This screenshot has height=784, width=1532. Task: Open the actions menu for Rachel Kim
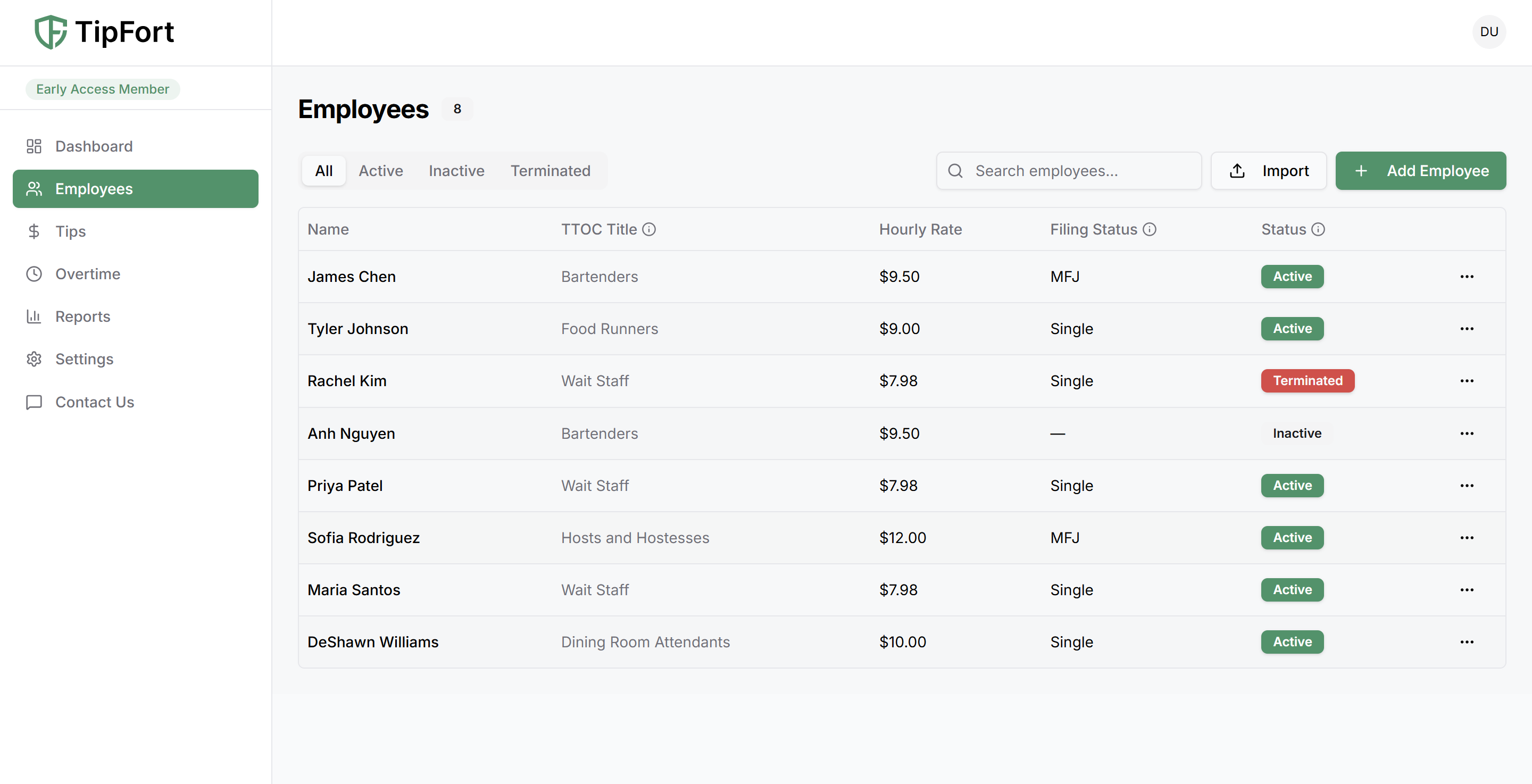[1467, 381]
